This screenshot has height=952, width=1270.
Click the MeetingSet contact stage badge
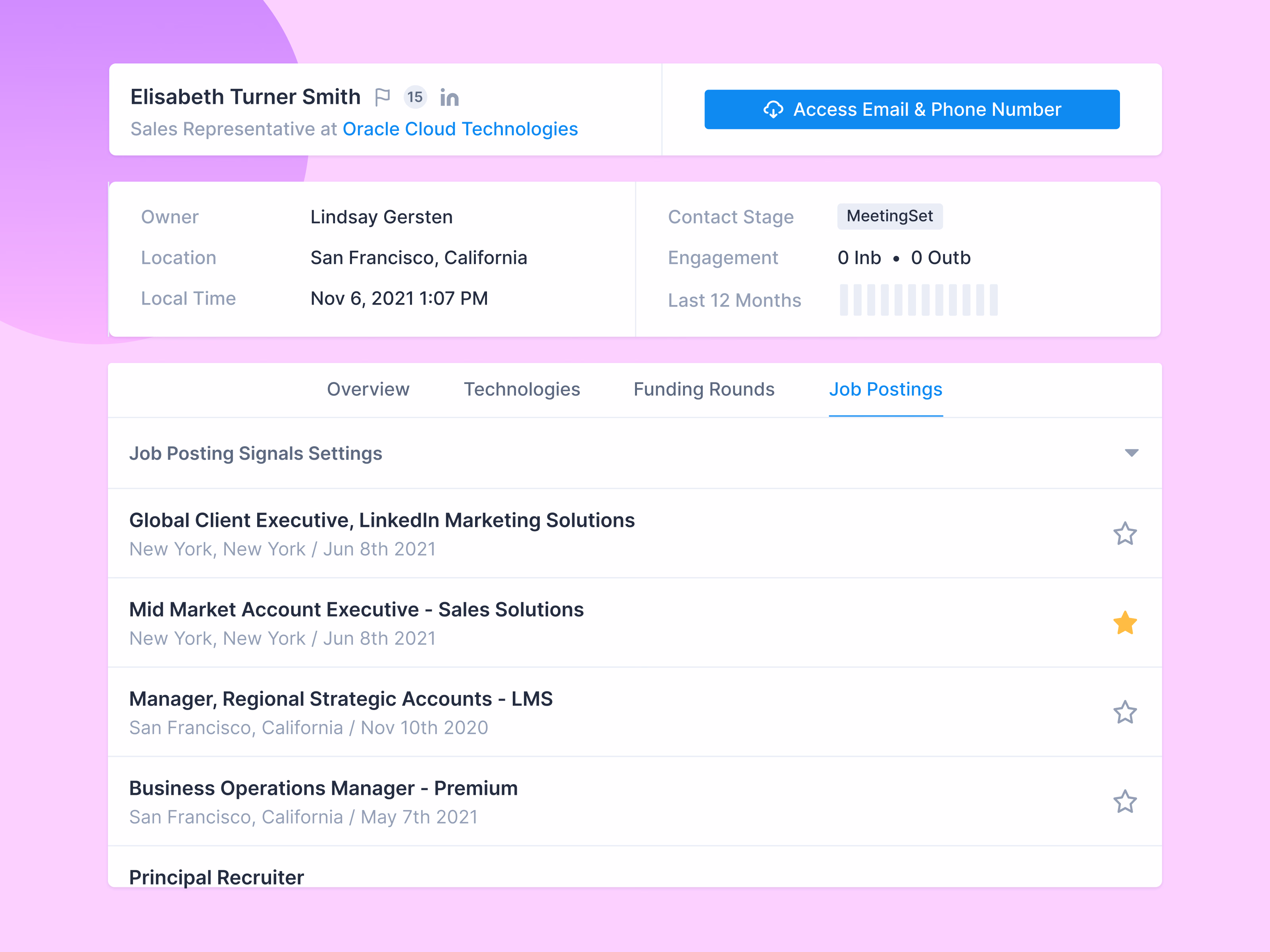(889, 216)
